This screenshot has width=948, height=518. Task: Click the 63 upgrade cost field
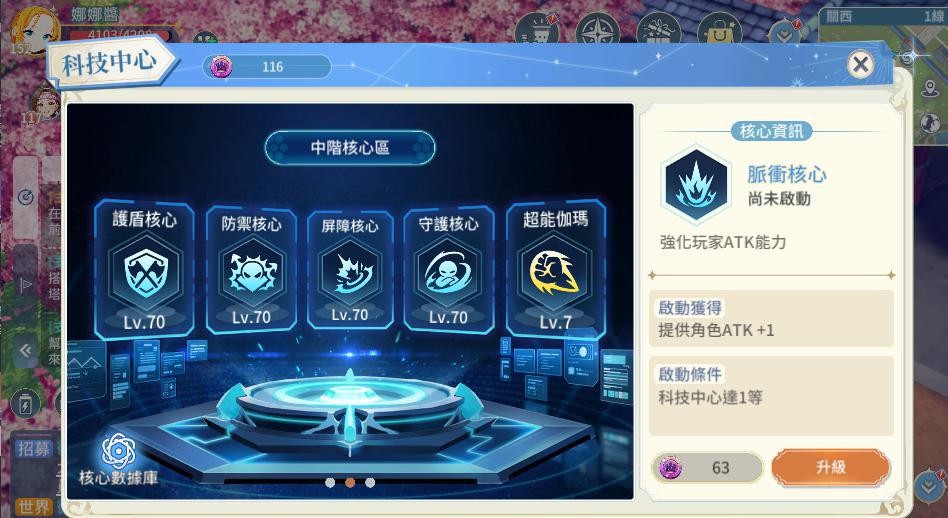707,467
